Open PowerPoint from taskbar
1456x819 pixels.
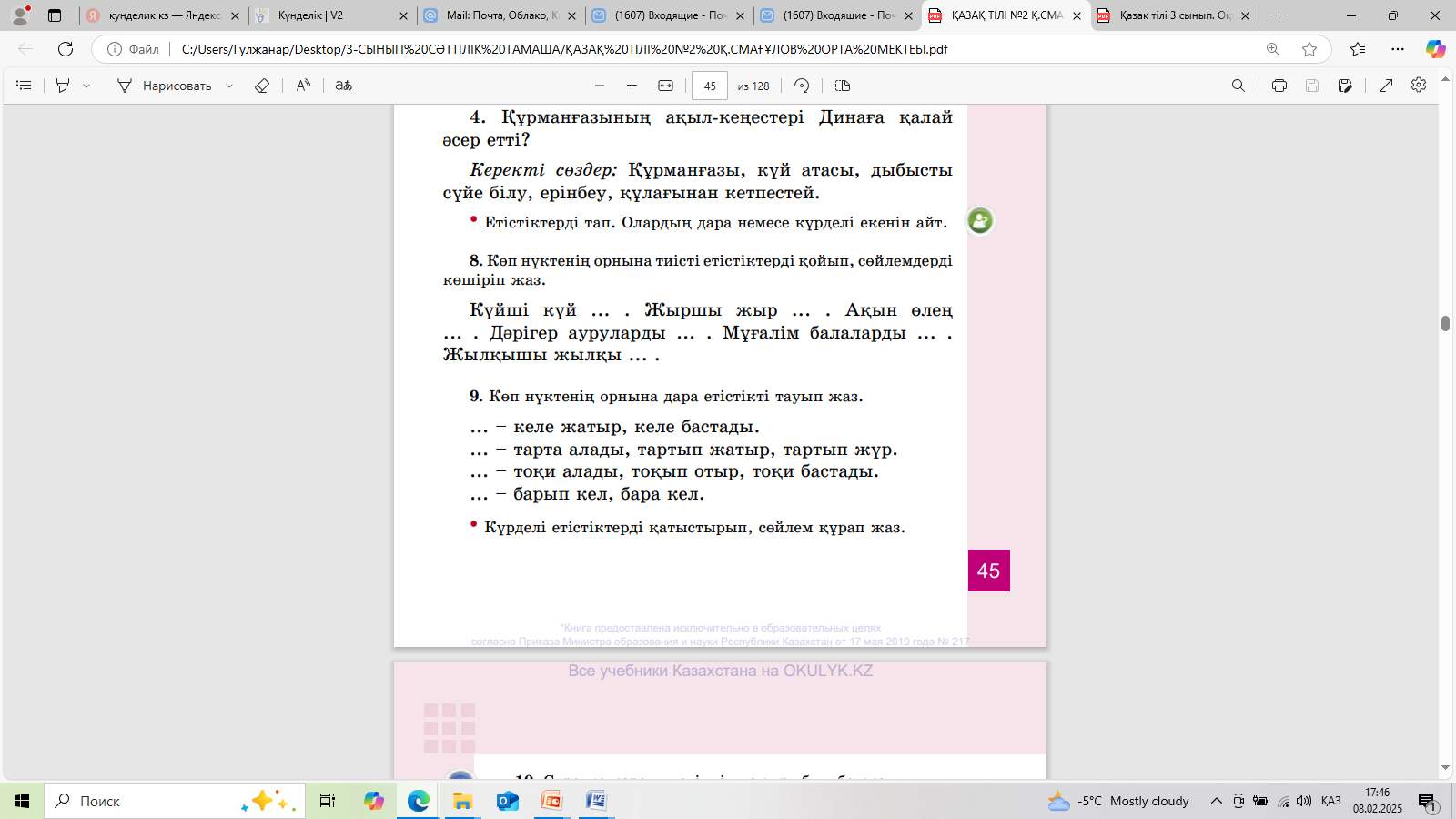[551, 801]
